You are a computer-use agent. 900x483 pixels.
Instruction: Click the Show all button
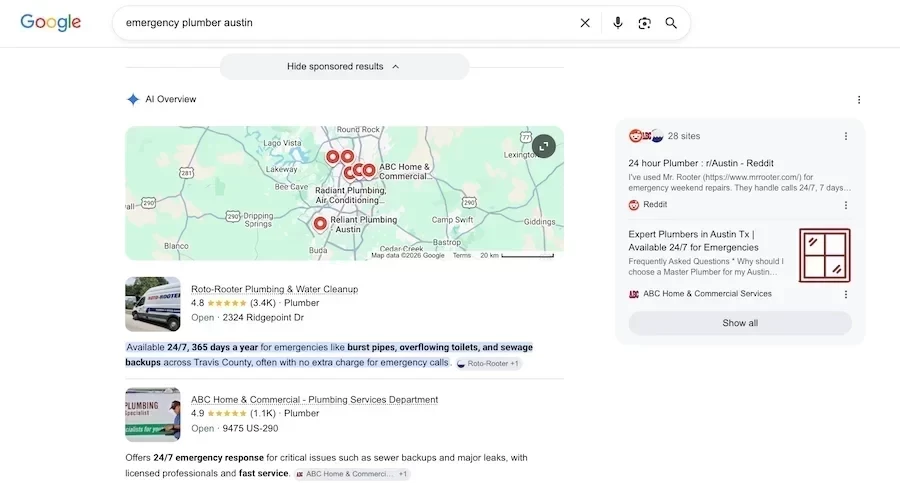click(740, 323)
